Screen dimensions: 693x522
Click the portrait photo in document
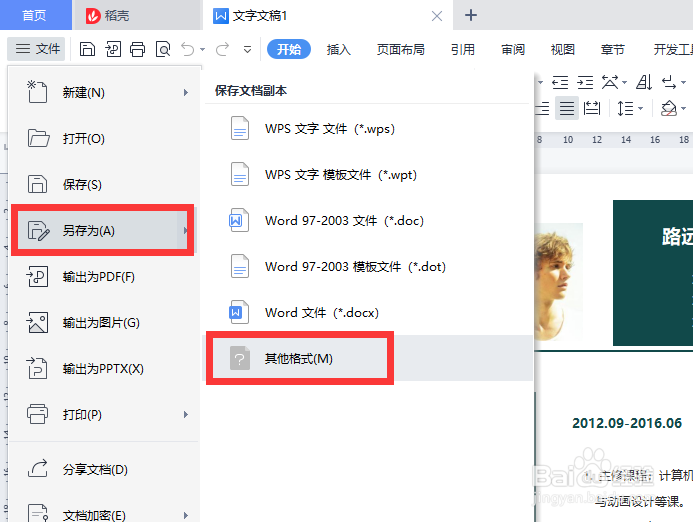click(558, 282)
